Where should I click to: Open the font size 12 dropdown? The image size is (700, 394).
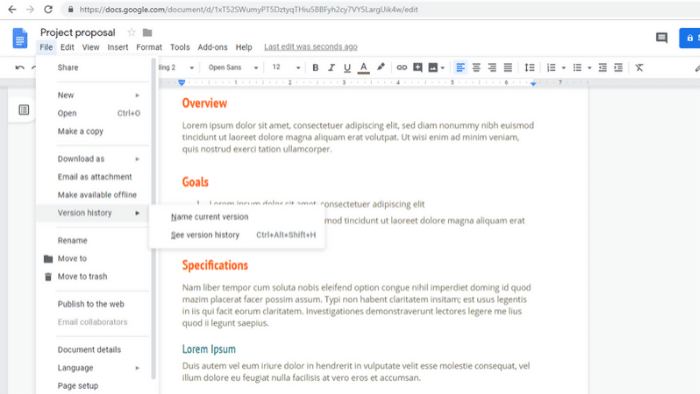click(x=286, y=68)
